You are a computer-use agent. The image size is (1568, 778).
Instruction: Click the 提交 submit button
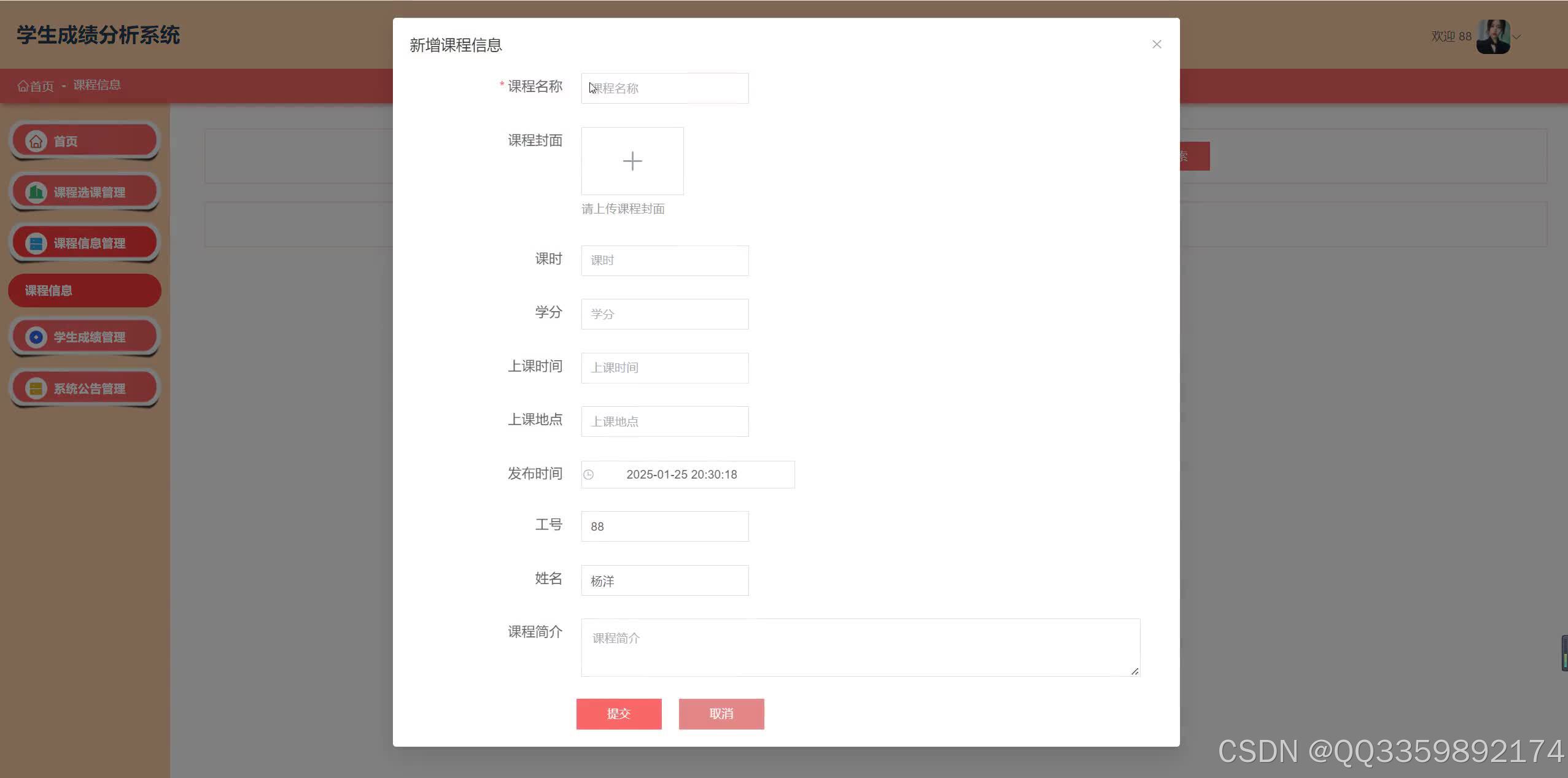point(618,714)
